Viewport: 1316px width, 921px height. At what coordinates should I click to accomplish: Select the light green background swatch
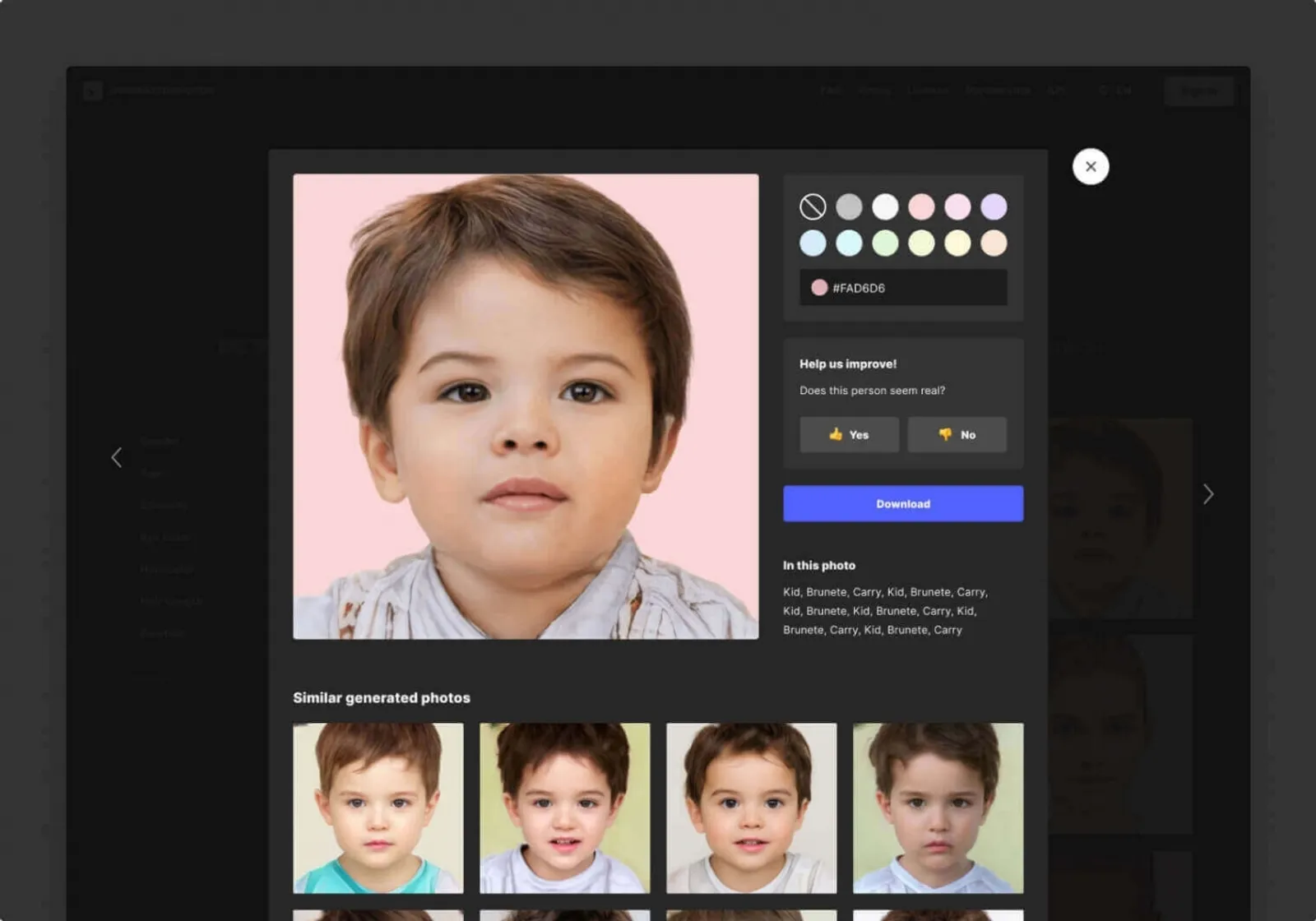click(x=885, y=243)
